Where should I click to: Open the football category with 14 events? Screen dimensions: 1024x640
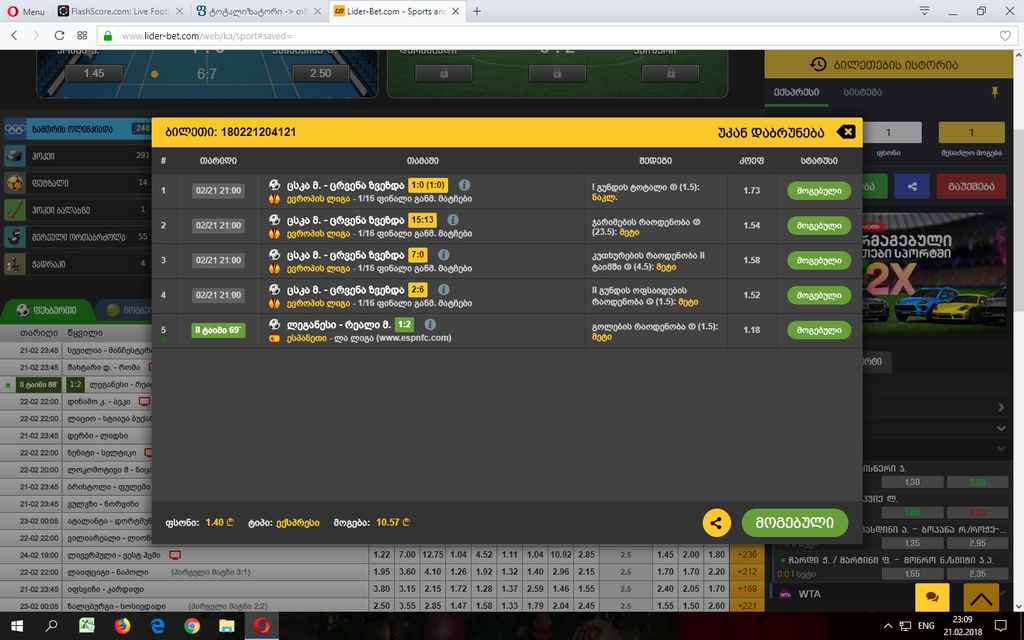78,183
